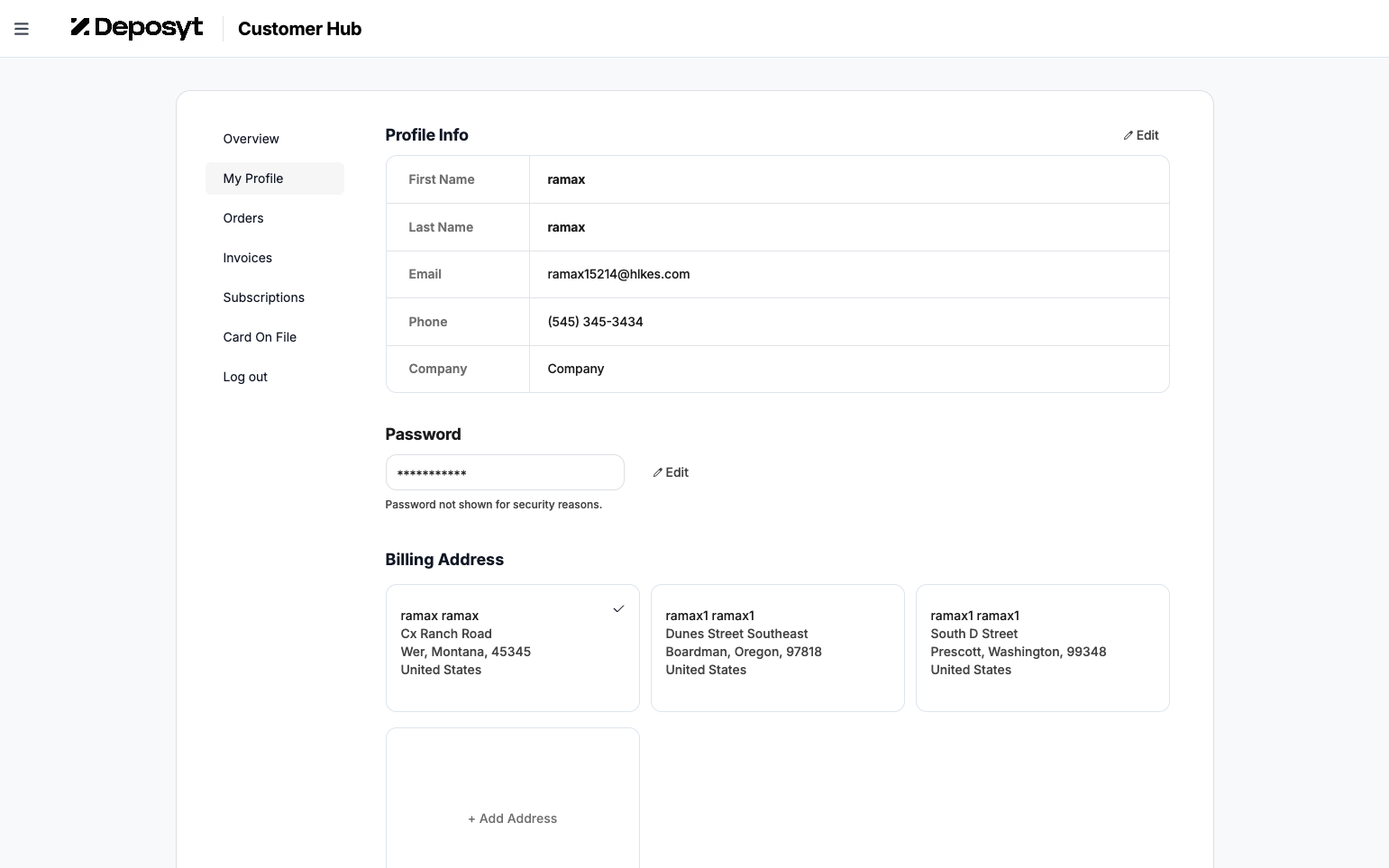
Task: Click 'Password not shown for security reasons' note
Action: pos(493,505)
